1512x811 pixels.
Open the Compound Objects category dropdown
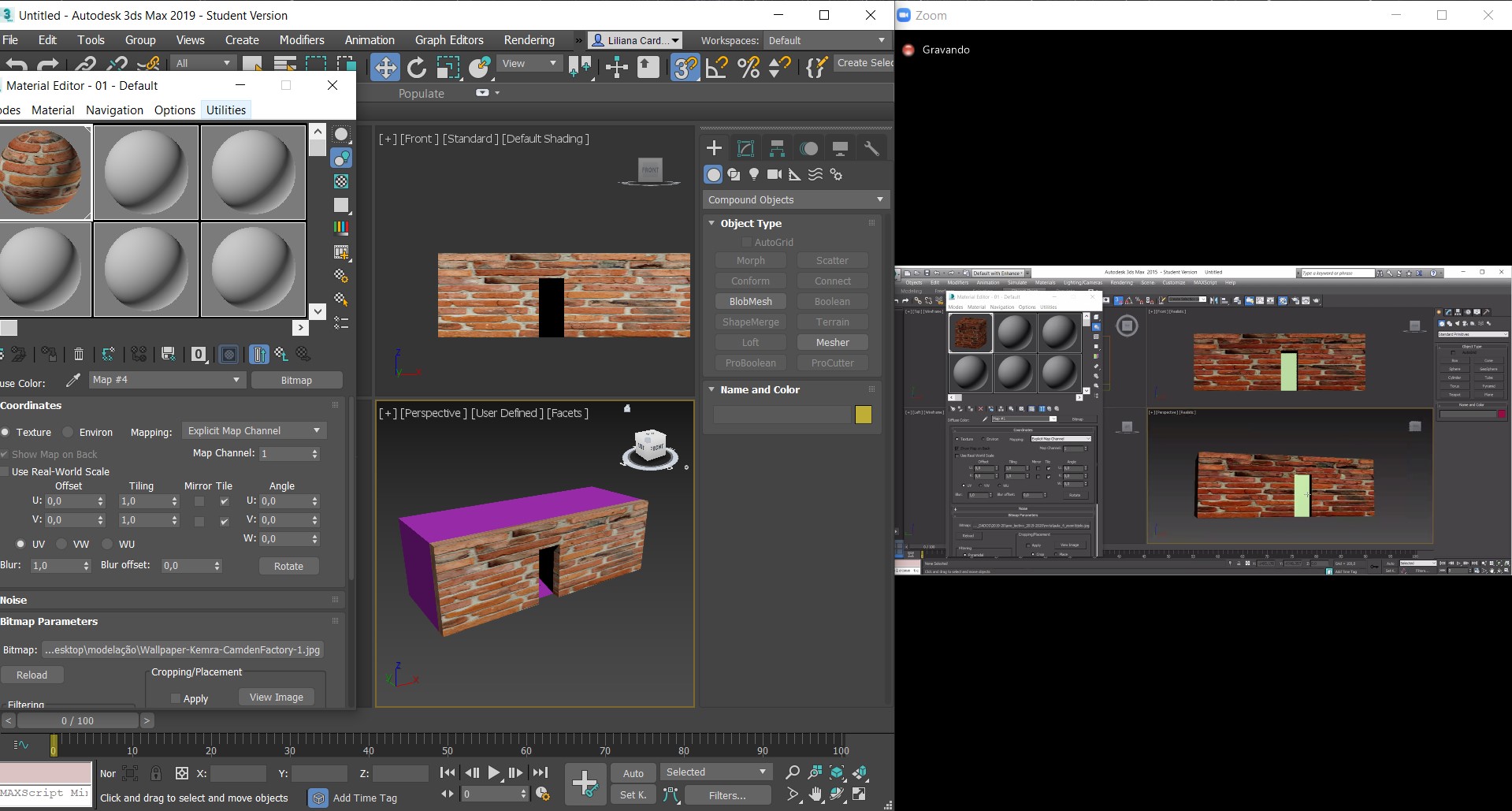click(x=796, y=199)
